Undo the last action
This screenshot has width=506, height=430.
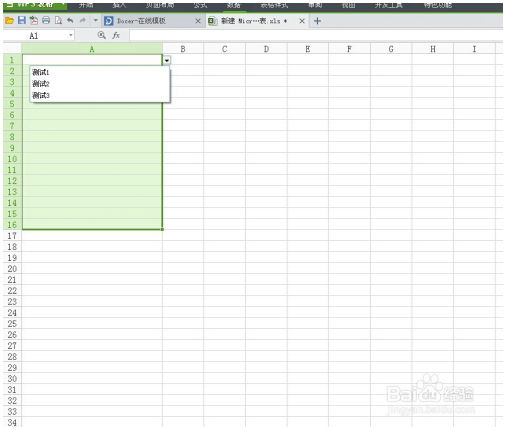point(70,20)
